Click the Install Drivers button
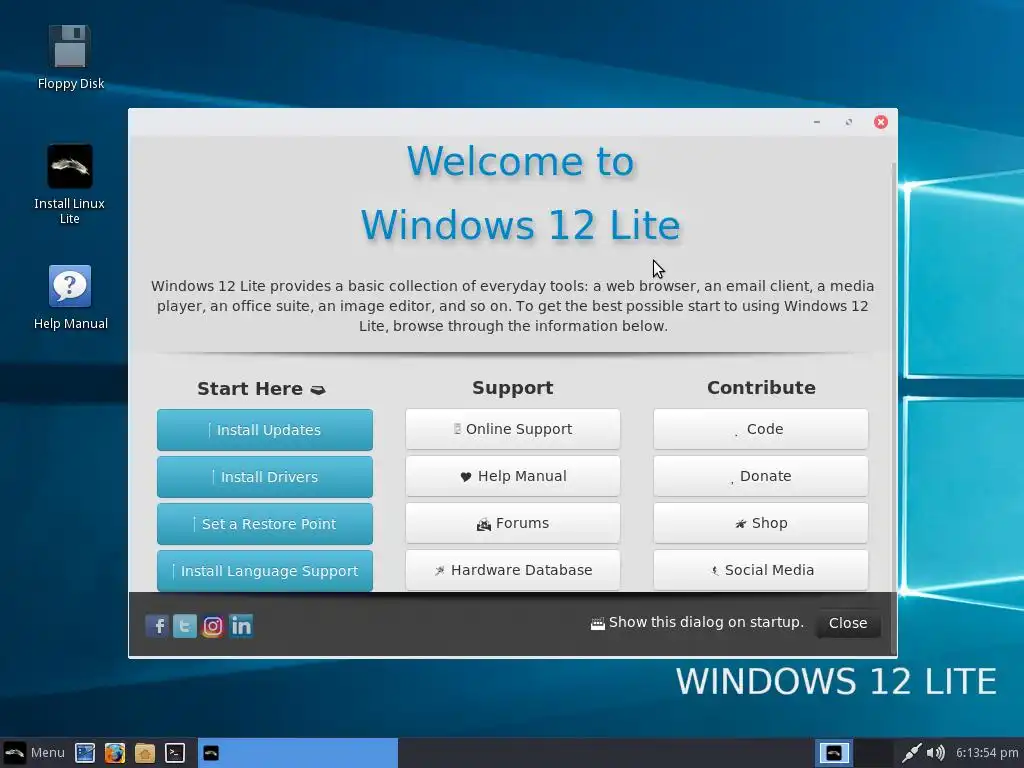 point(264,477)
